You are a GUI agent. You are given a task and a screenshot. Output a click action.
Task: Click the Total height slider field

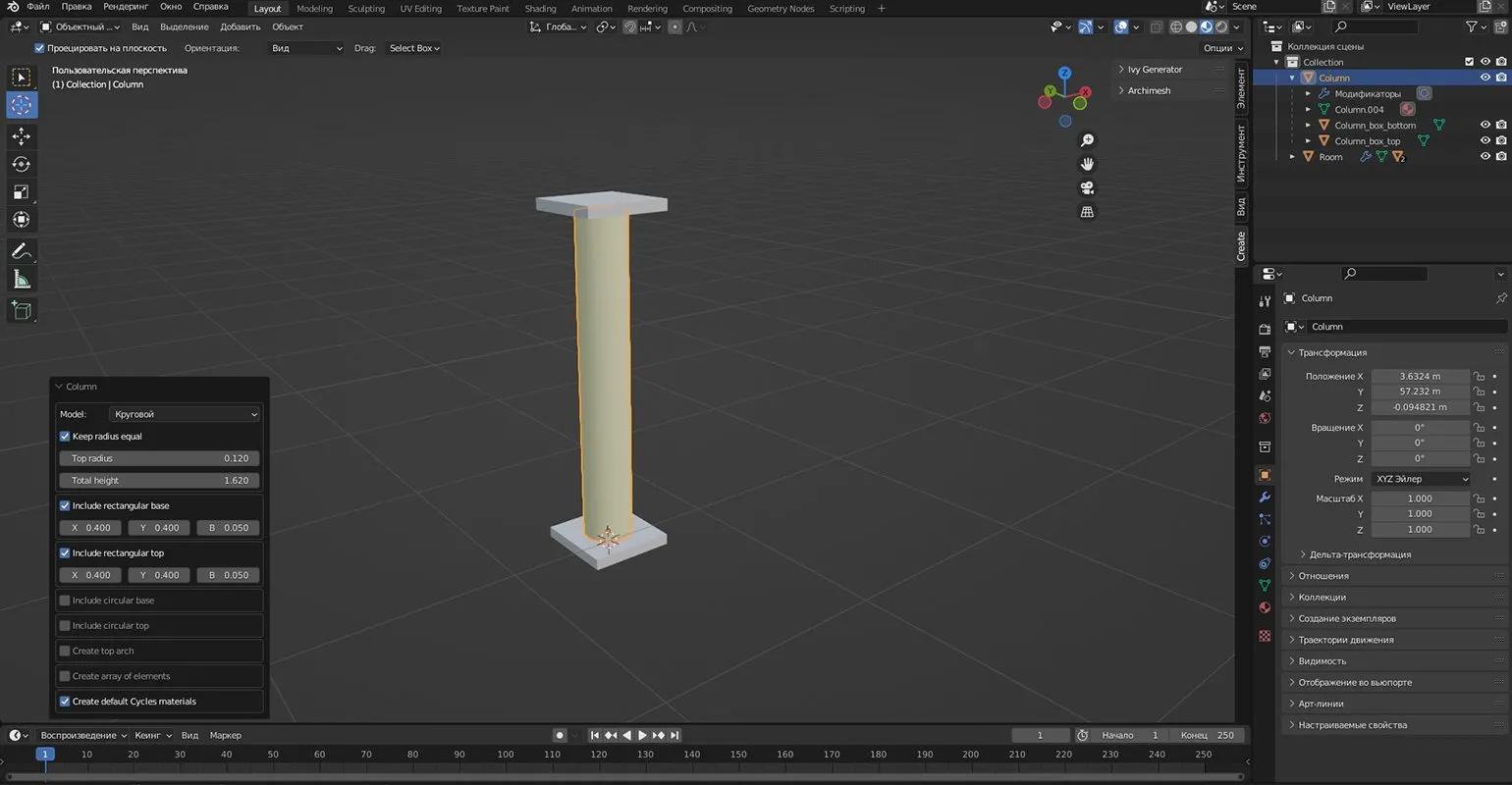coord(160,481)
